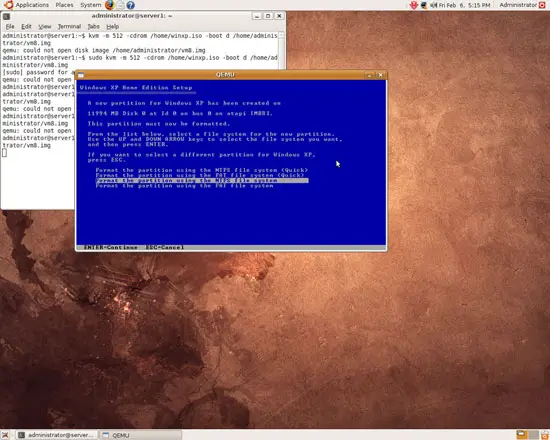
Task: Switch to the second workspace in switcher
Action: [x=533, y=435]
